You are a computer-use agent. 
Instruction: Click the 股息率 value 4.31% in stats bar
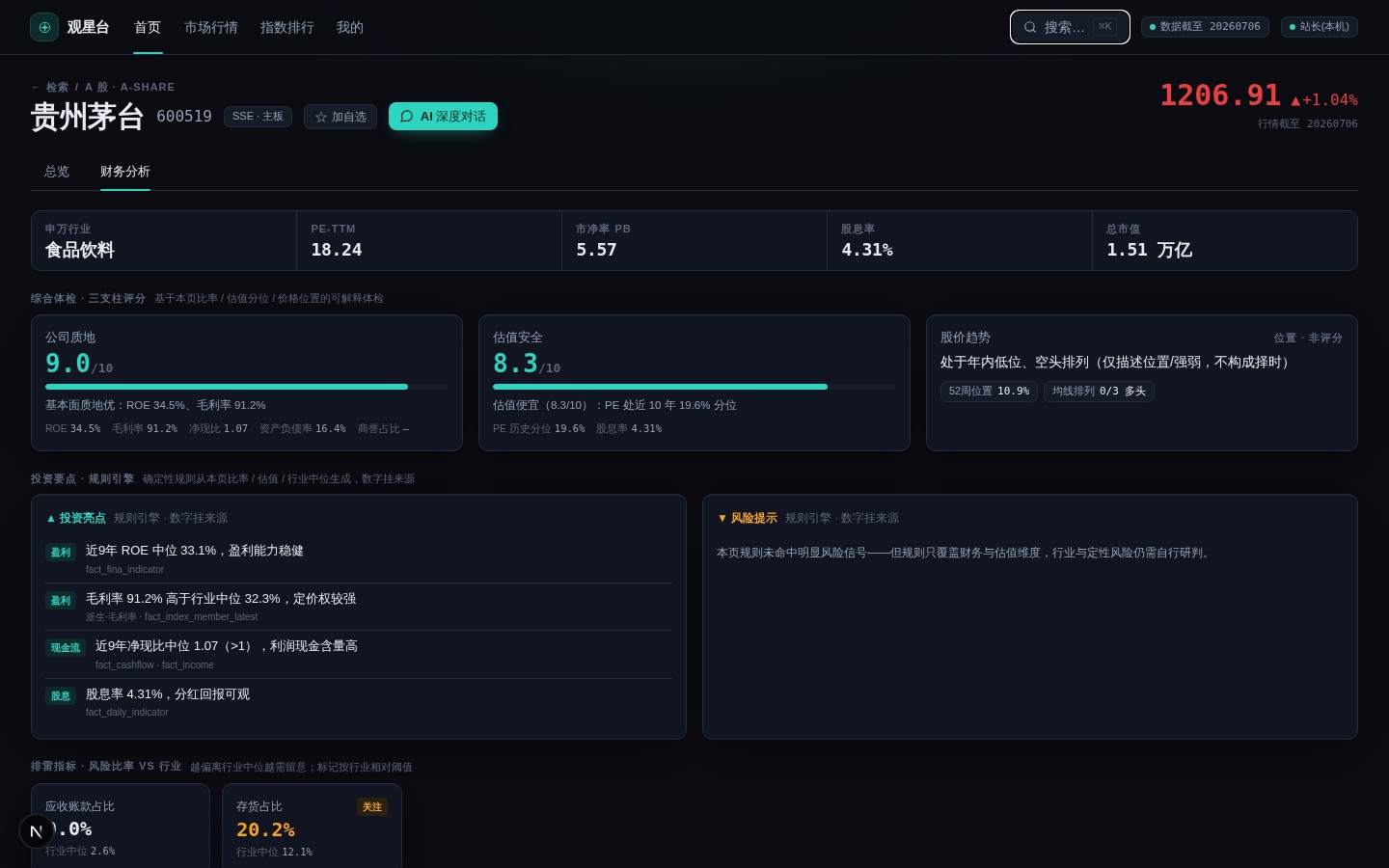click(867, 250)
